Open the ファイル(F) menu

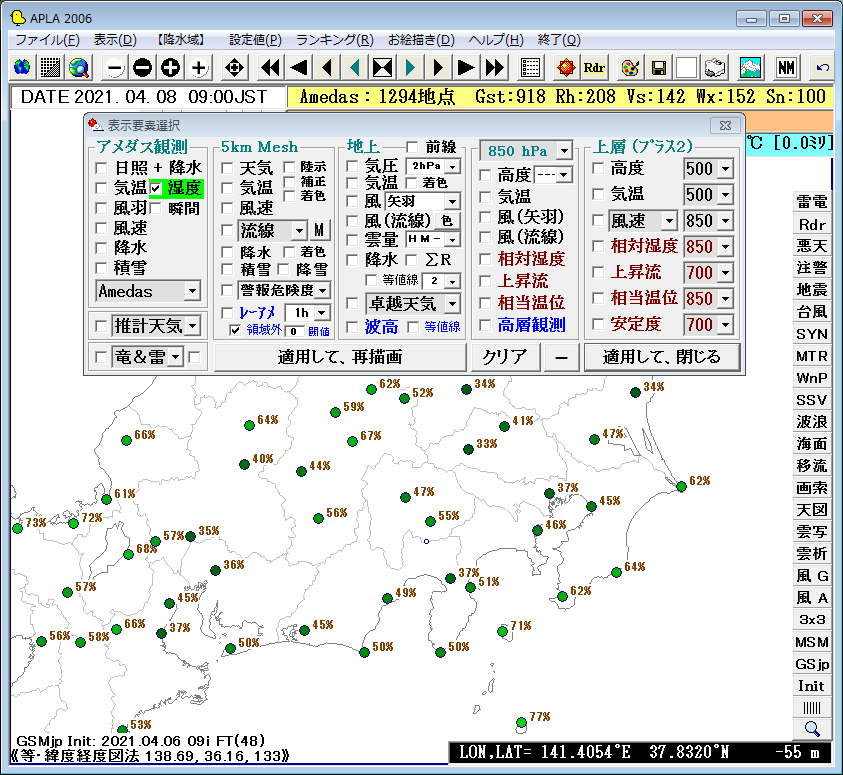47,40
